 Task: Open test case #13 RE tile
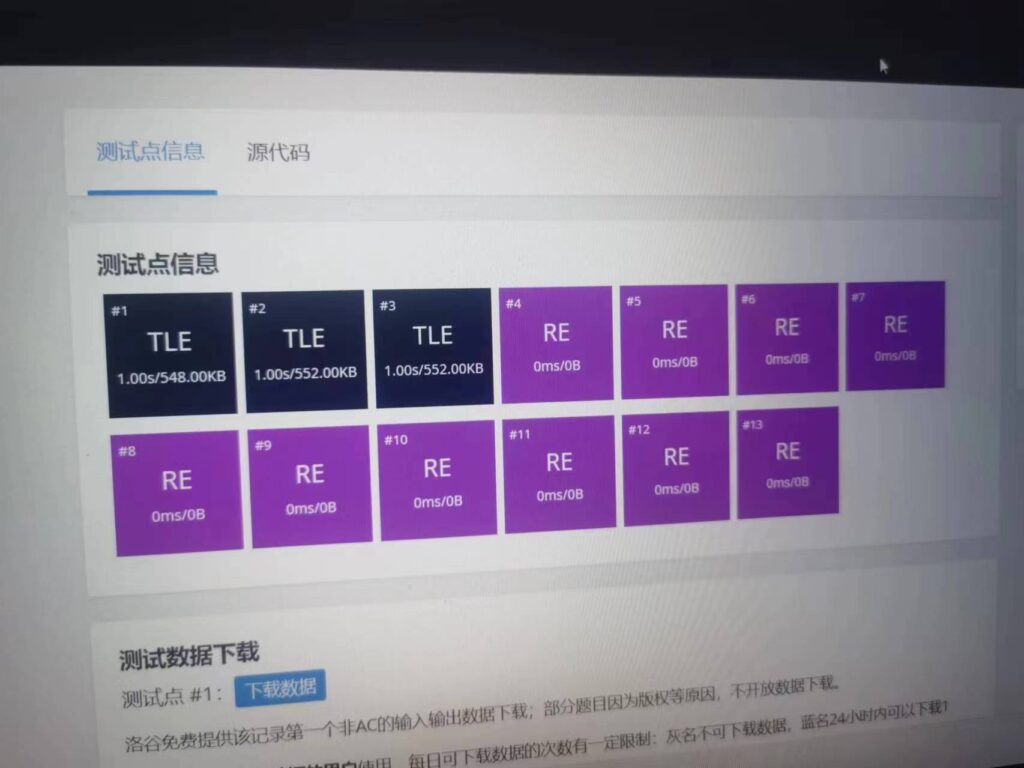coord(787,462)
